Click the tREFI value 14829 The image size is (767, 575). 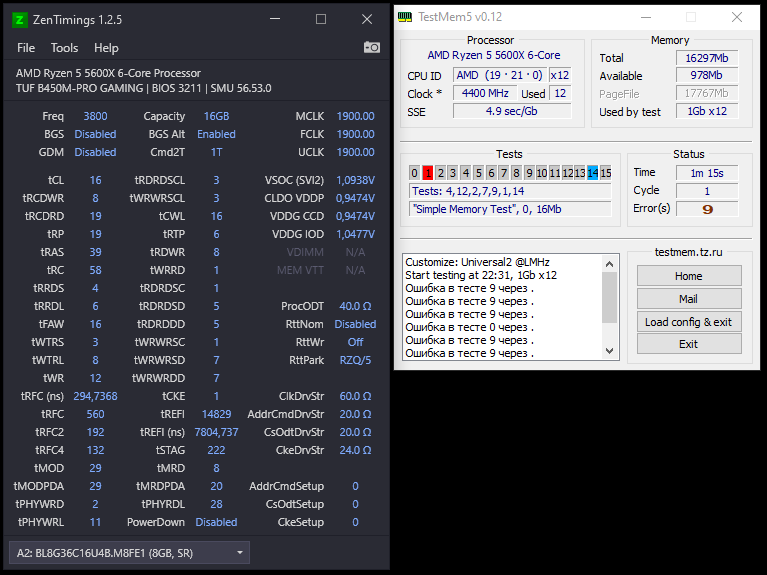point(216,414)
